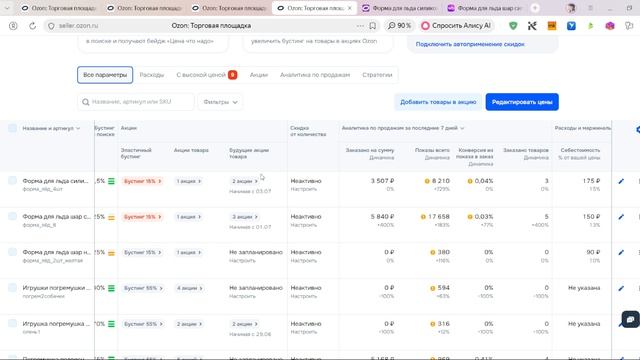Click the green boosting bars icon in the first product row

click(x=111, y=181)
